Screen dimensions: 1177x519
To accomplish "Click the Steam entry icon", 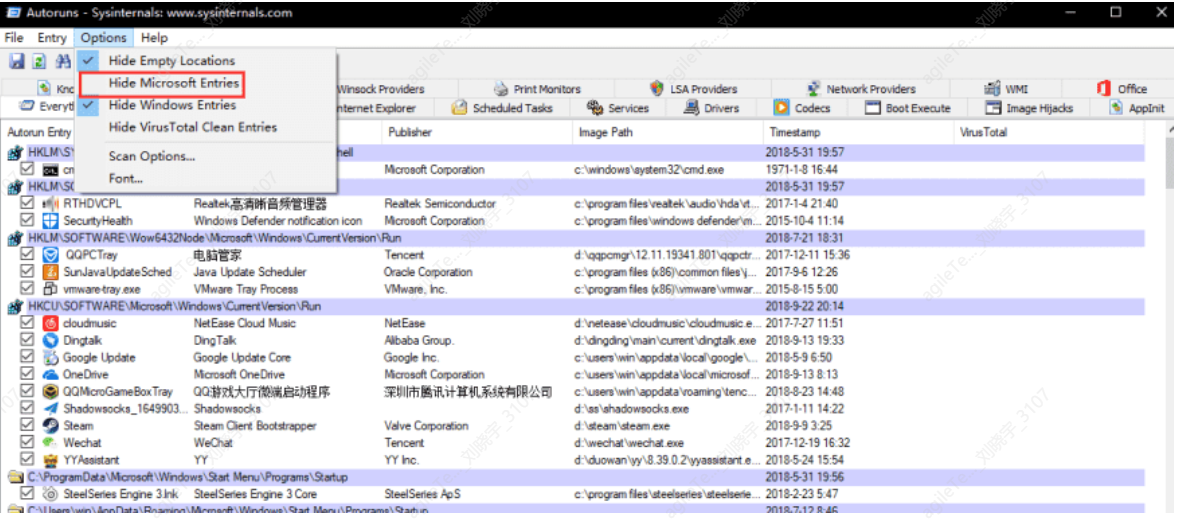I will click(x=50, y=425).
